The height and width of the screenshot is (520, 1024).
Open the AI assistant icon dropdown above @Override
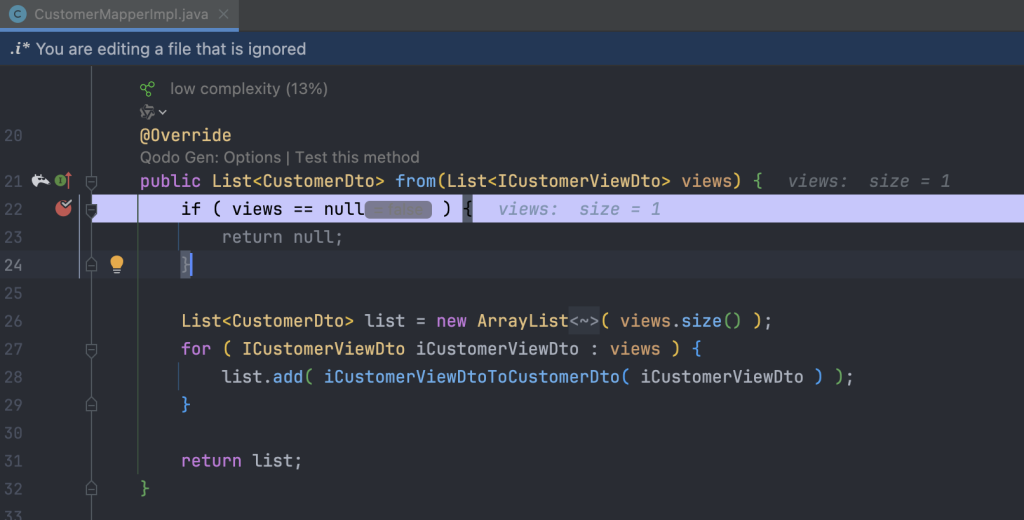point(153,112)
